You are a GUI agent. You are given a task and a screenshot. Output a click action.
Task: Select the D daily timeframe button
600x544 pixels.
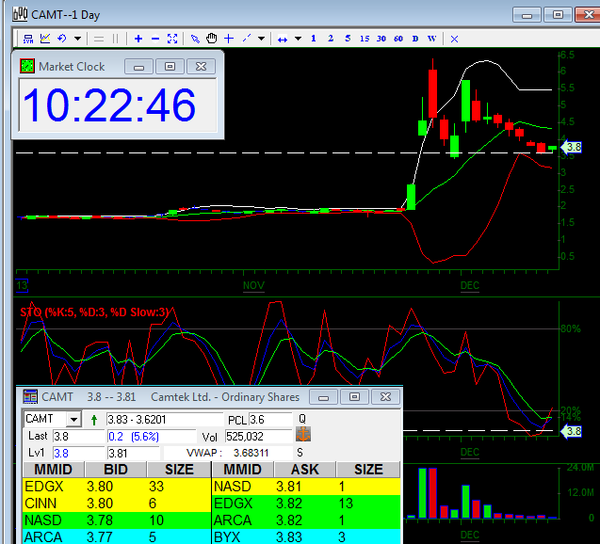pos(415,38)
